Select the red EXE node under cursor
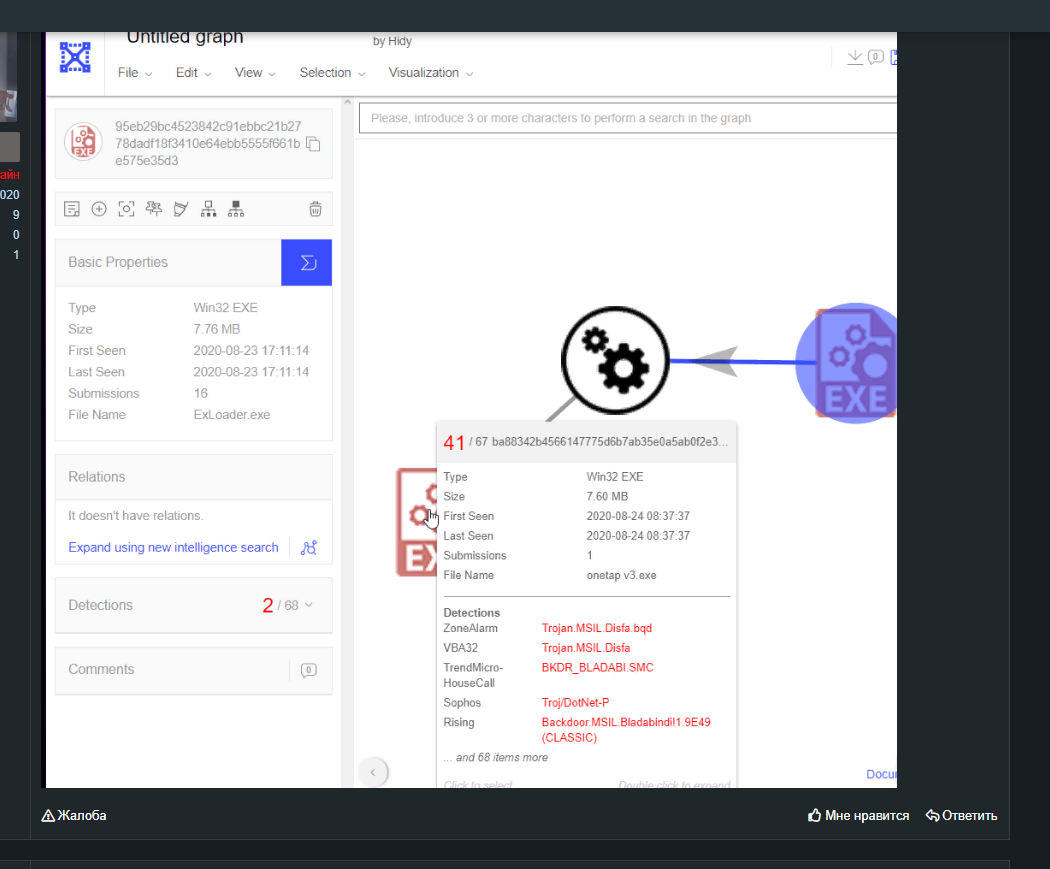1050x869 pixels. (417, 522)
